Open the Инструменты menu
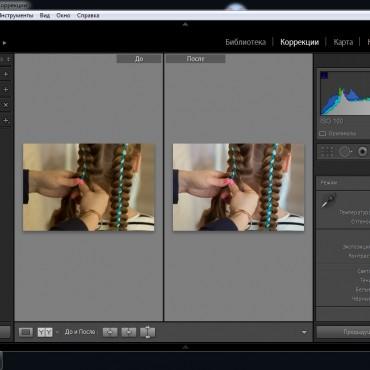This screenshot has height=370, width=370. [17, 15]
